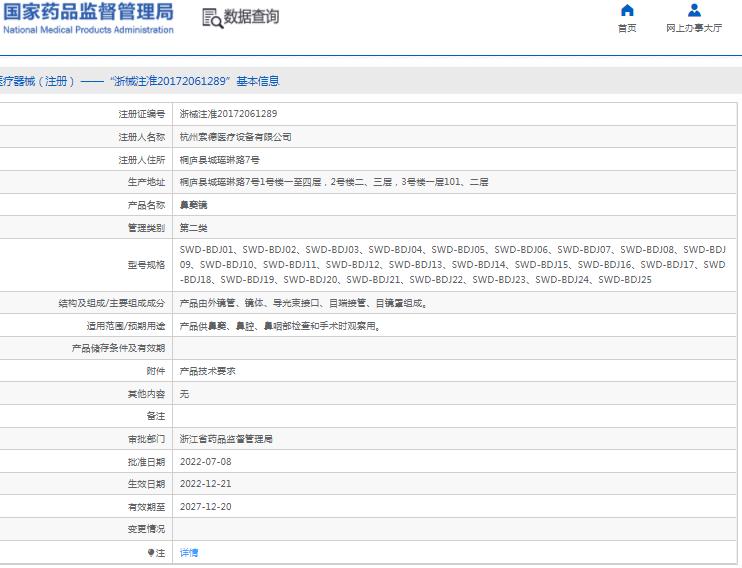The width and height of the screenshot is (742, 568).
Task: Click the 变更情况 label
Action: [x=146, y=529]
